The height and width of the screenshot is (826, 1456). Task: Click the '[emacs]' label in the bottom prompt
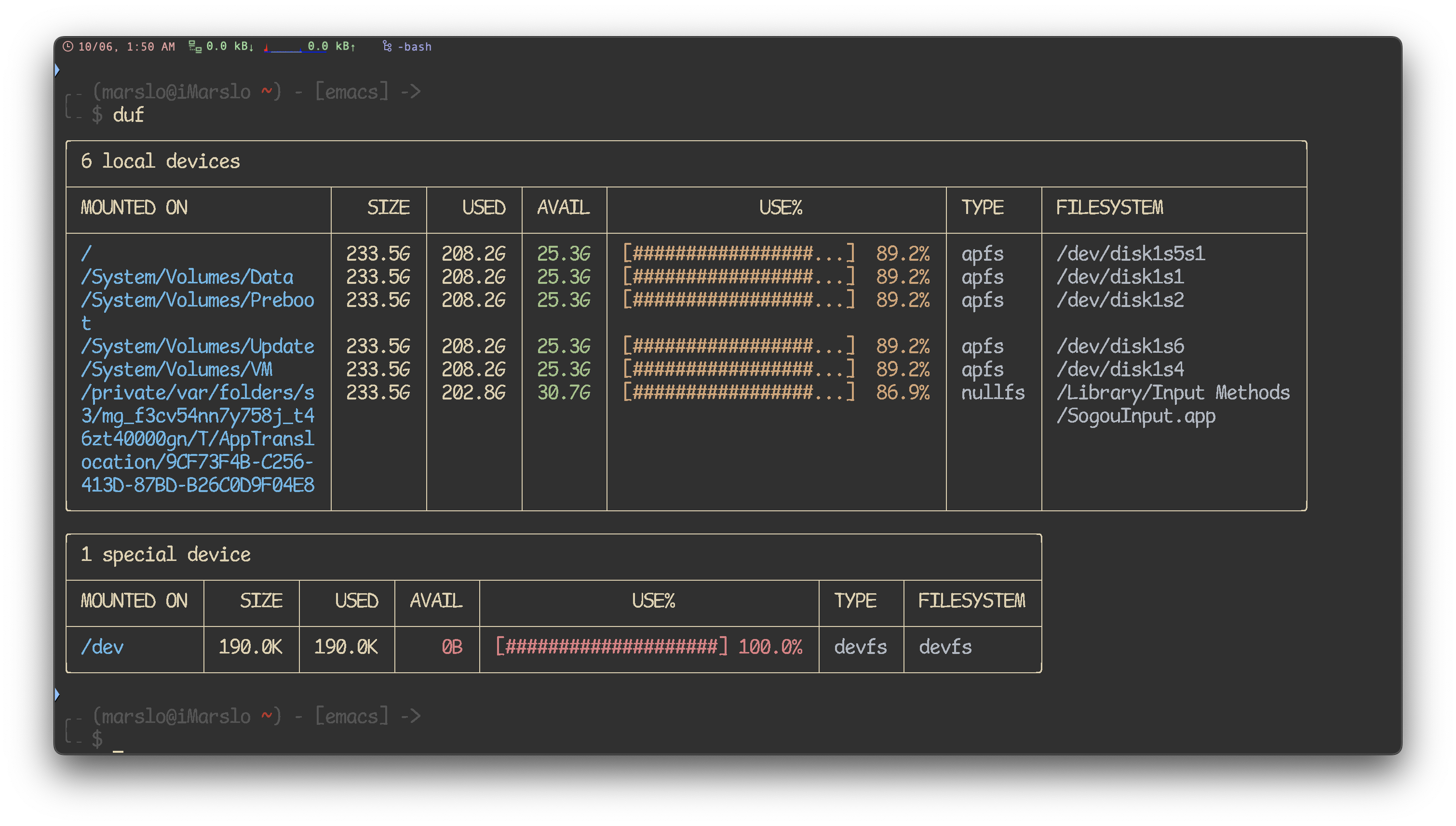click(352, 717)
